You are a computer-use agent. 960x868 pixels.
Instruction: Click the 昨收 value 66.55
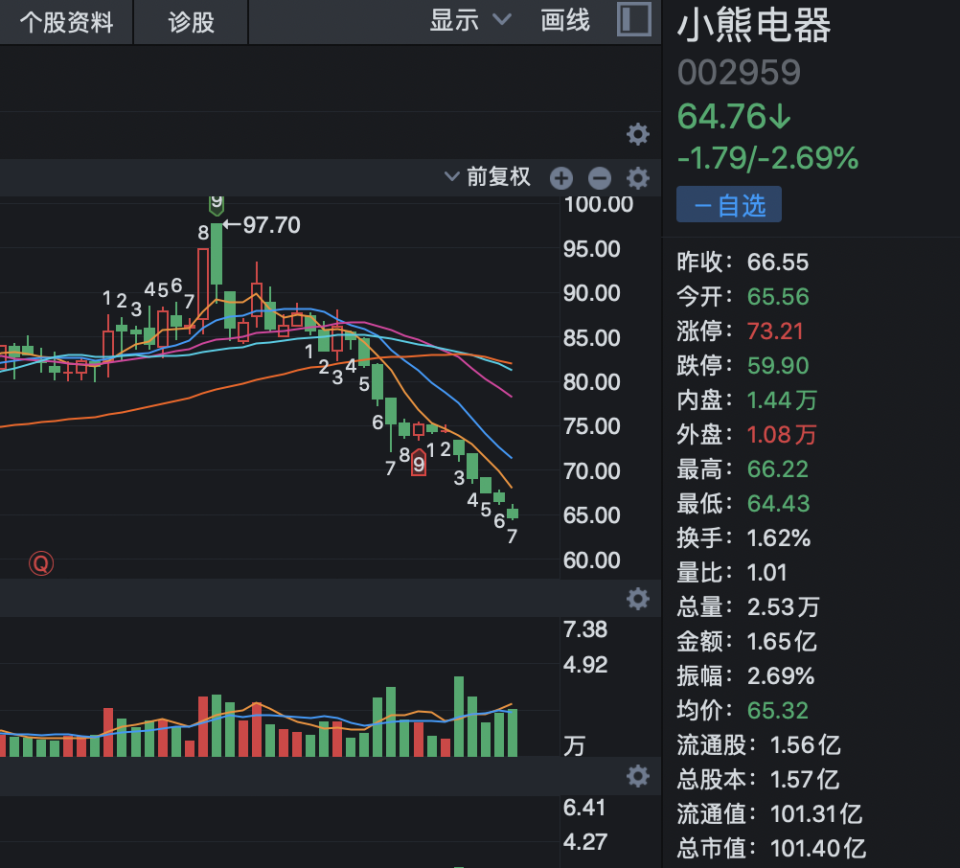pyautogui.click(x=778, y=262)
